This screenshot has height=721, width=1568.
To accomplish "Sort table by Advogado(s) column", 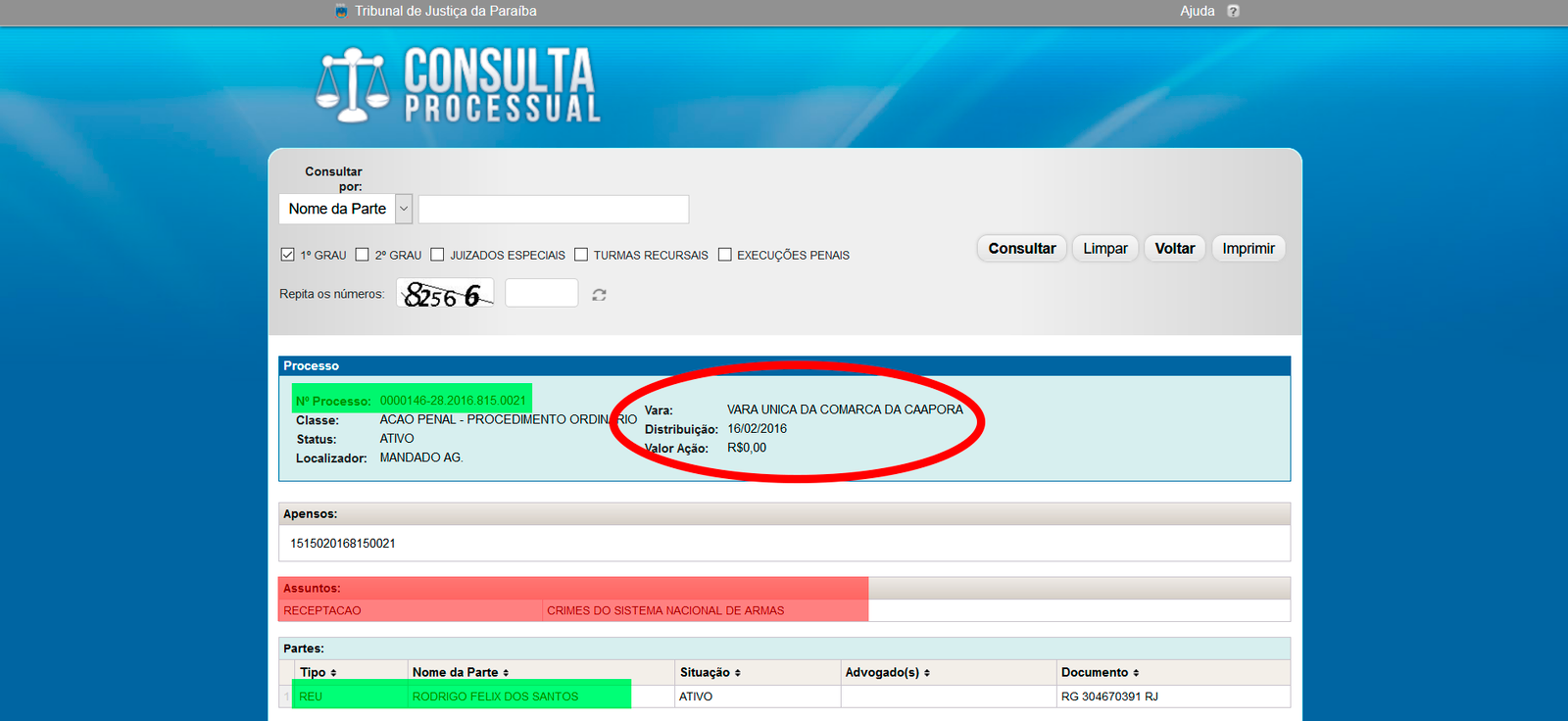I will click(887, 672).
